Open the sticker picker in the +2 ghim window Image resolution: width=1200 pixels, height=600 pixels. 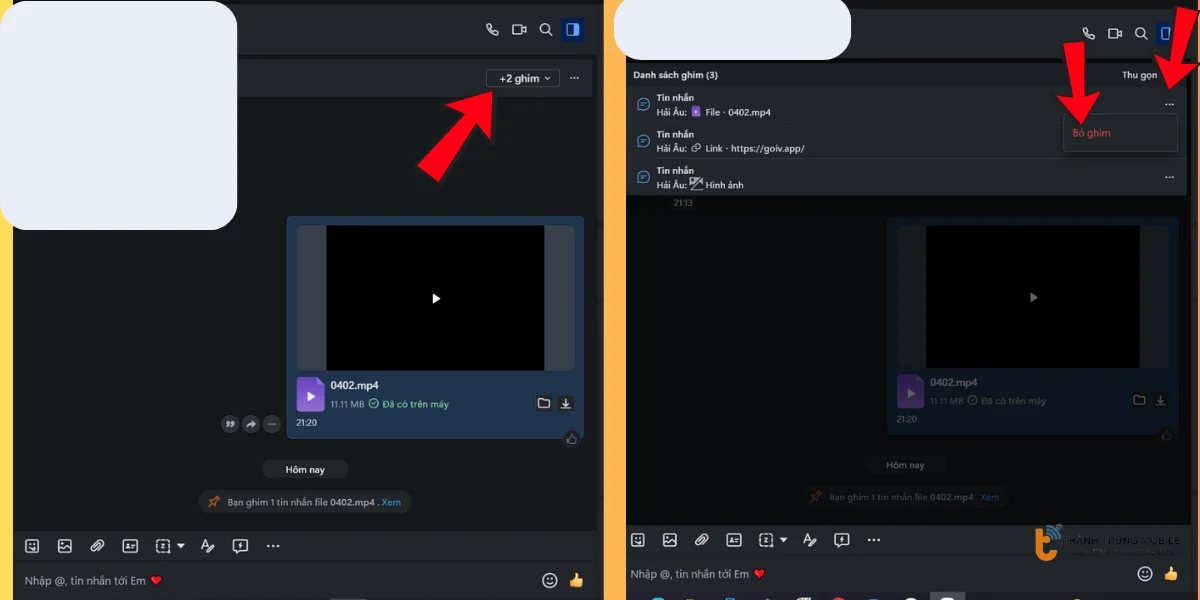pyautogui.click(x=33, y=546)
